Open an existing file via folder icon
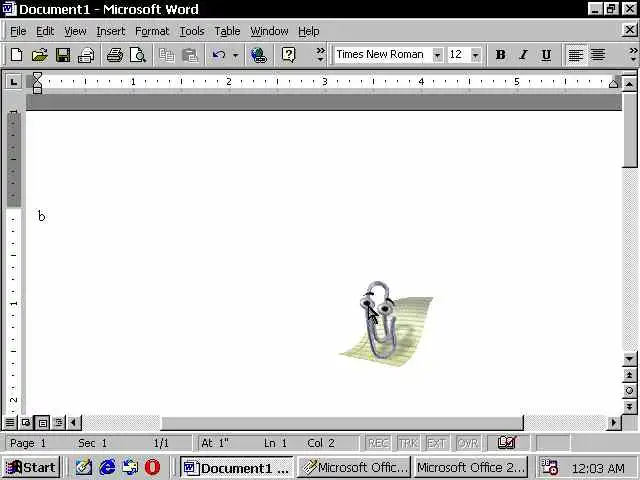The image size is (640, 480). coord(40,55)
